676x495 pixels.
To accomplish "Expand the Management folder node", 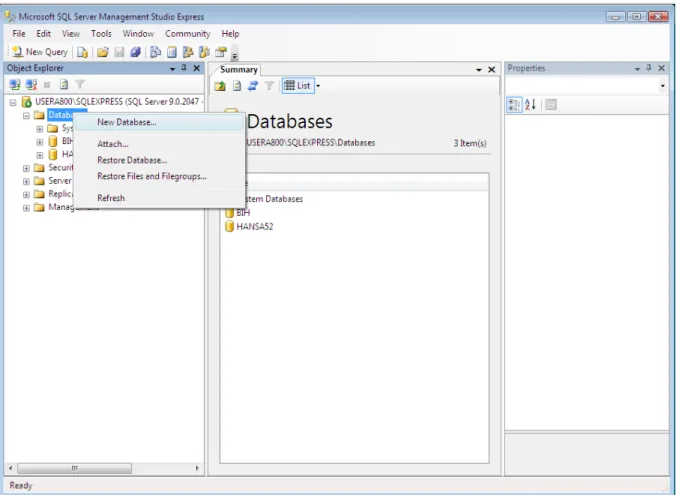I will [x=26, y=208].
